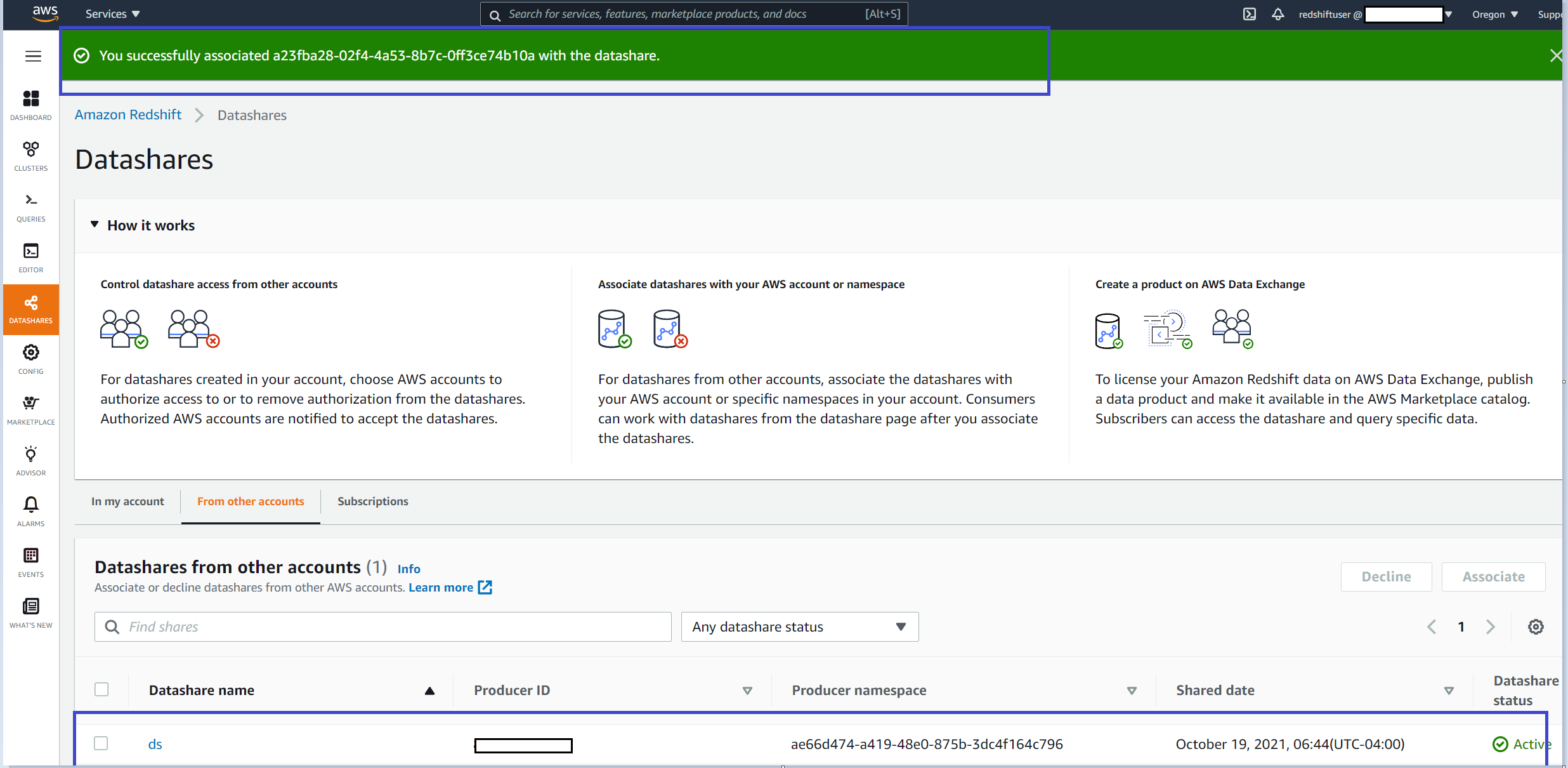Open the ds datashare link
Screen dimensions: 1568x768
[x=155, y=744]
